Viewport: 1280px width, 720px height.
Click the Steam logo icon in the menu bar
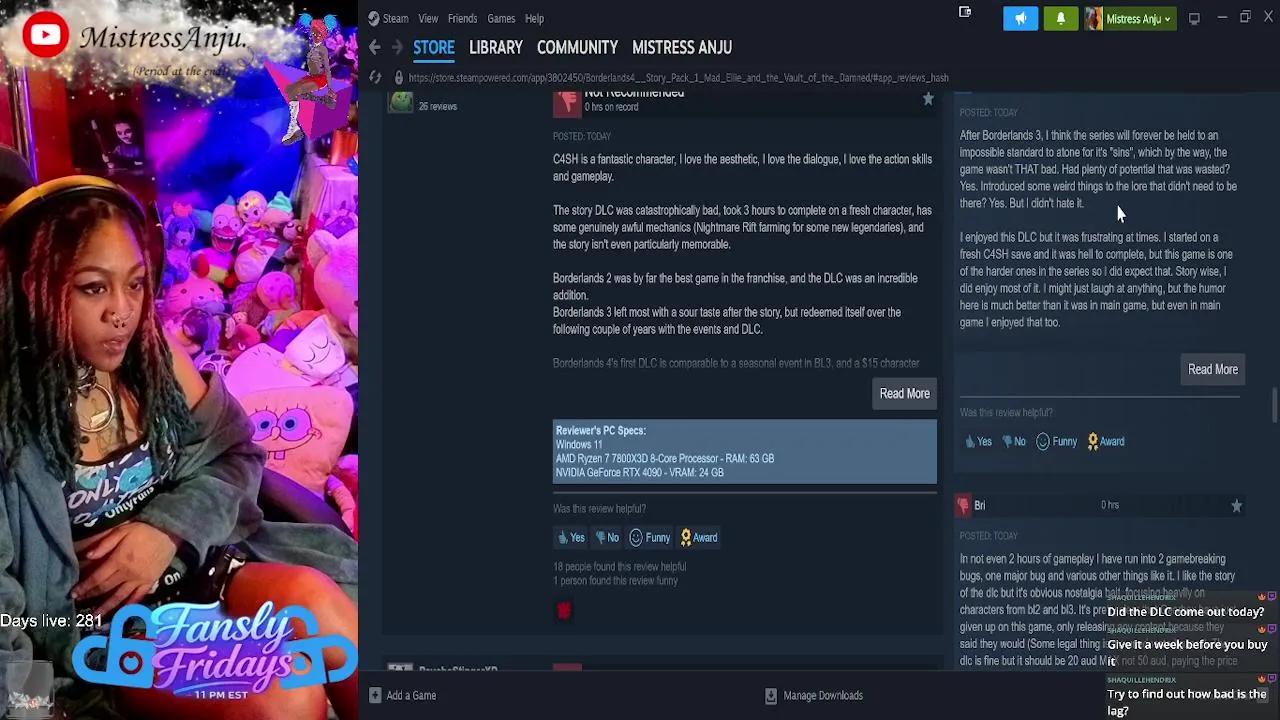[373, 18]
